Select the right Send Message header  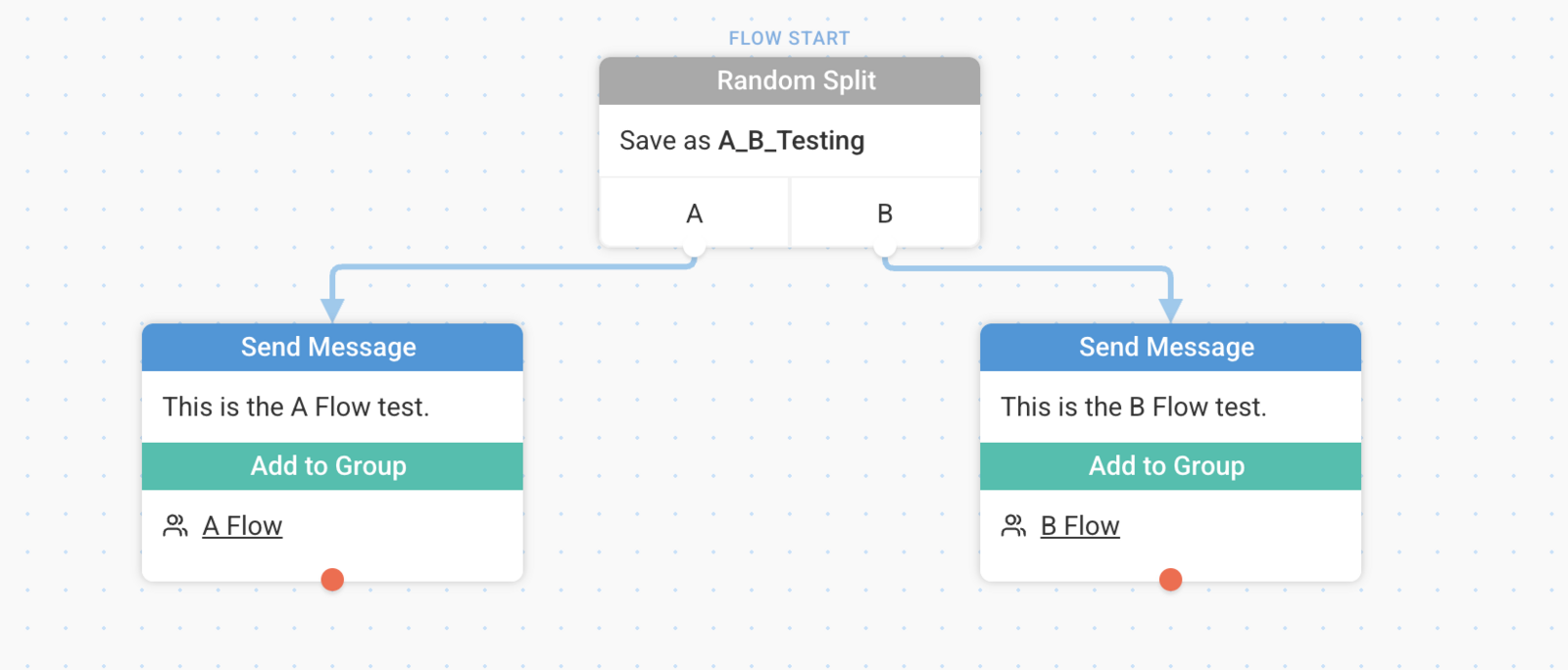pos(1170,347)
